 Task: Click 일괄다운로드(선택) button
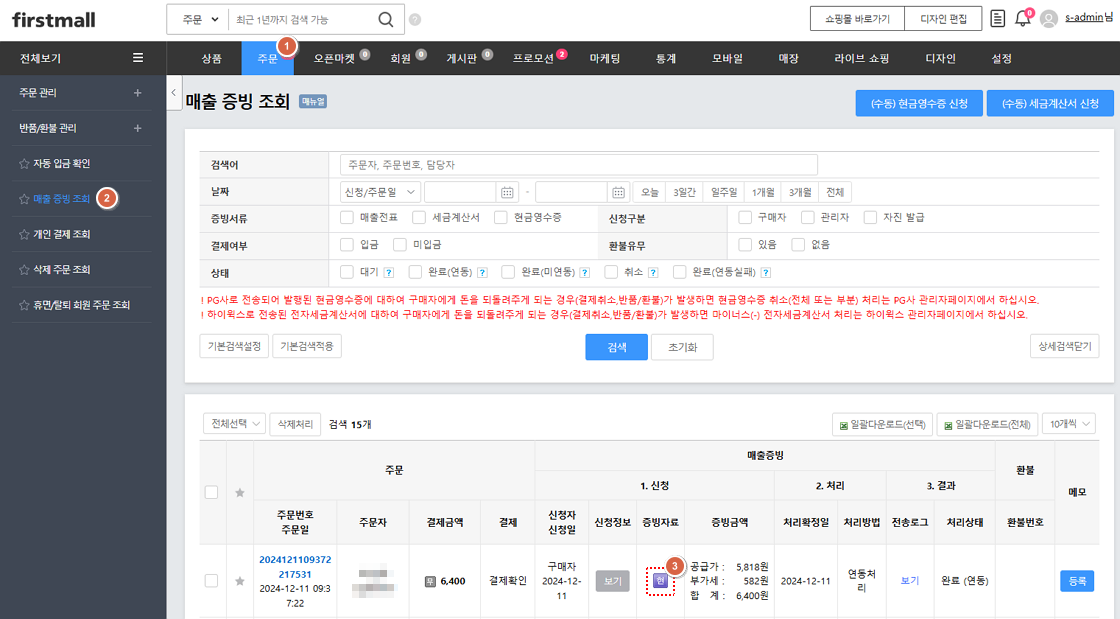882,425
